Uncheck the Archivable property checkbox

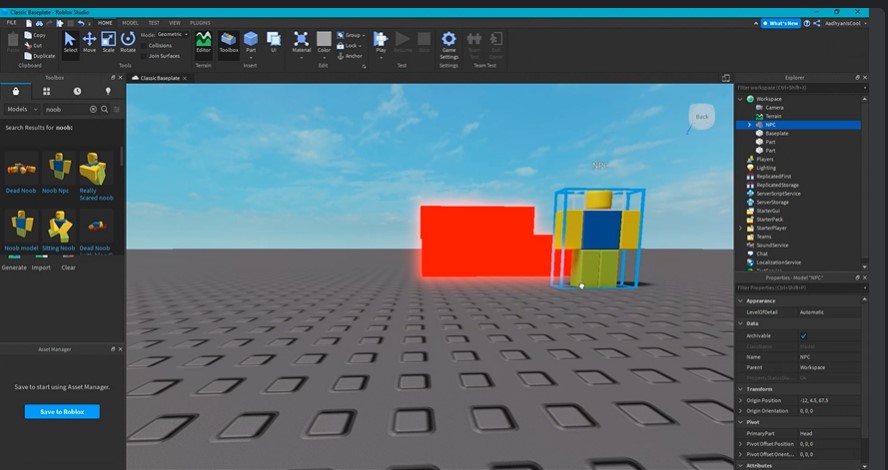(803, 336)
